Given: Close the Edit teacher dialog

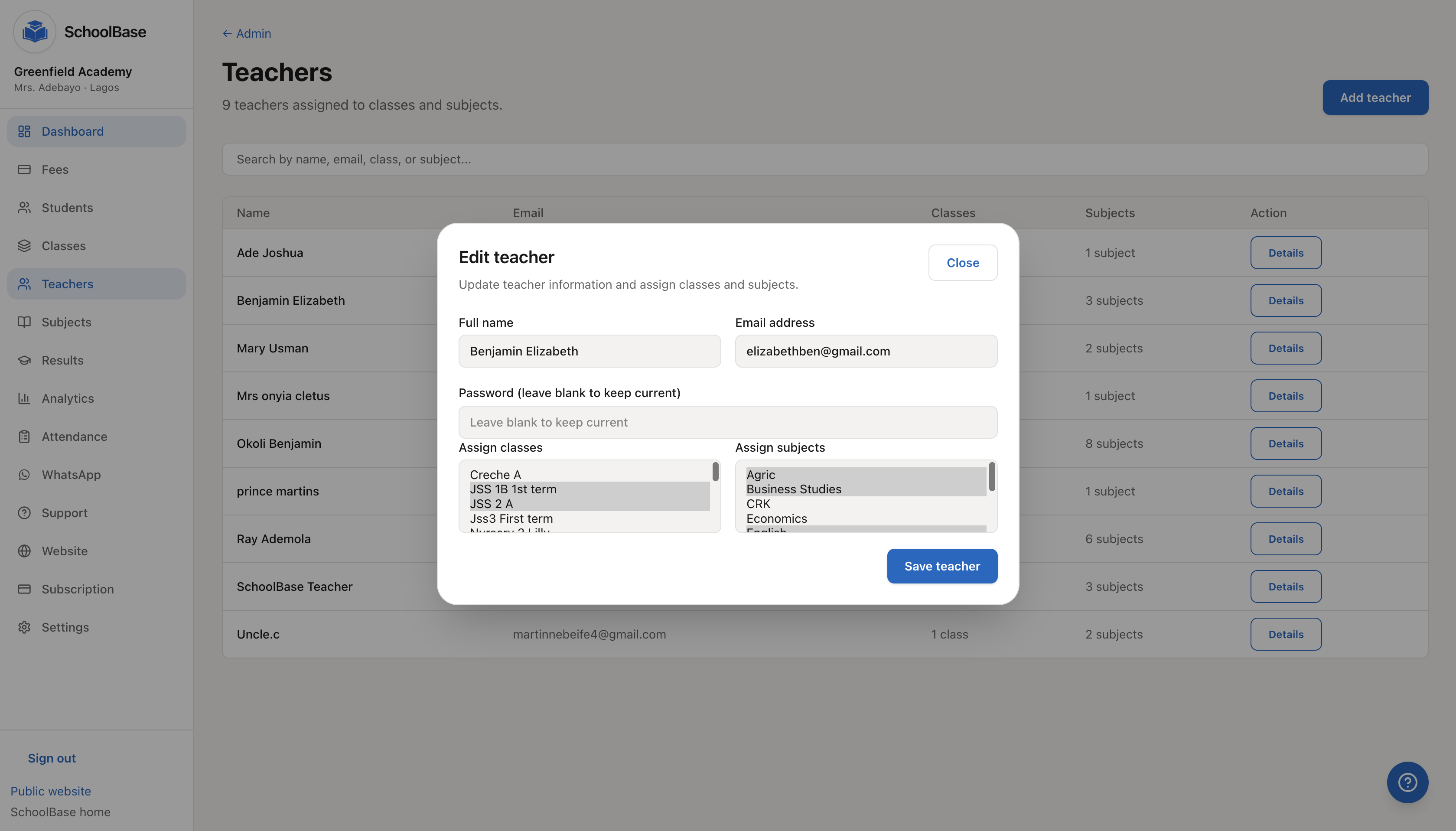Looking at the screenshot, I should pos(962,263).
